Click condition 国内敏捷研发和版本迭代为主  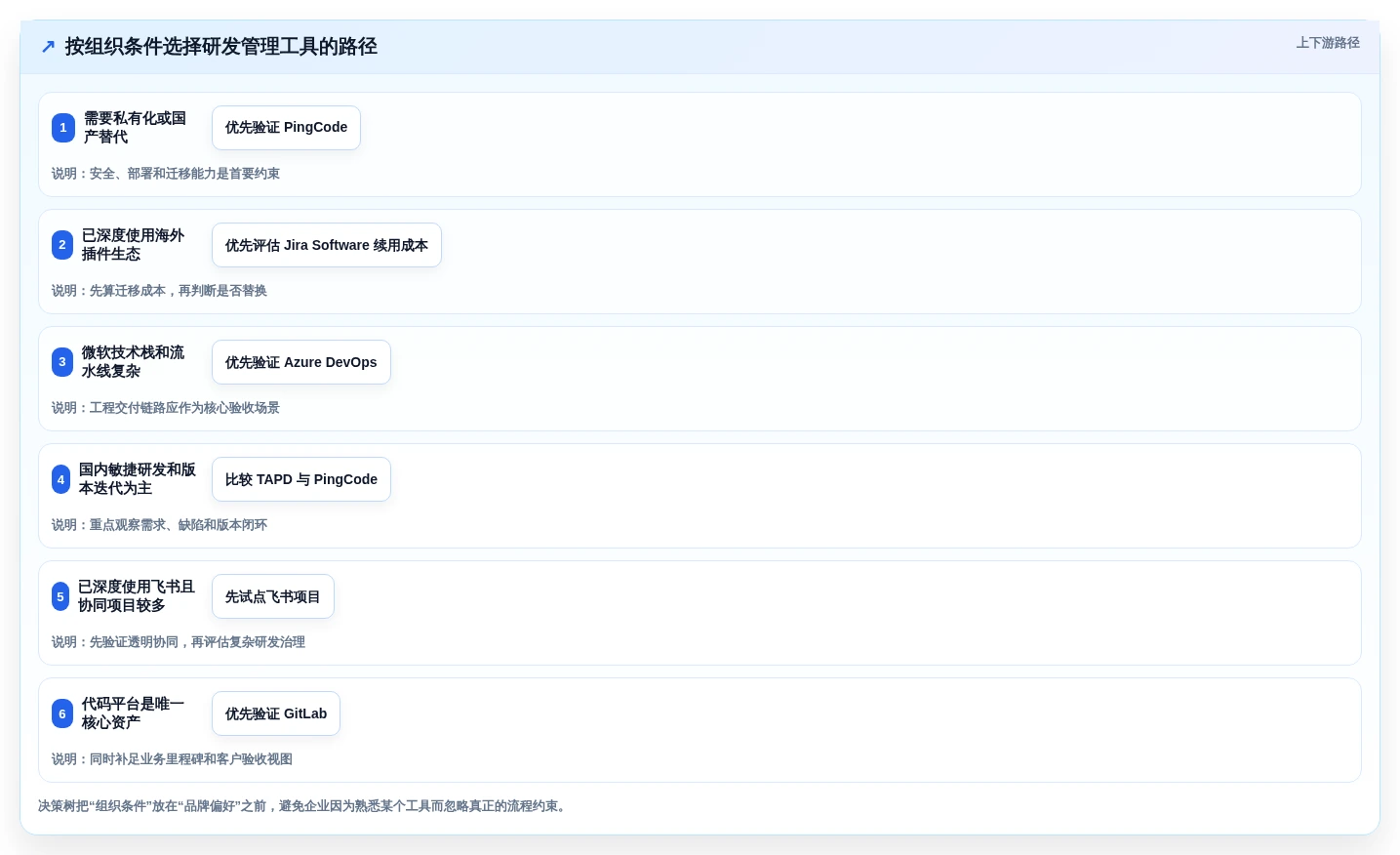(x=138, y=479)
